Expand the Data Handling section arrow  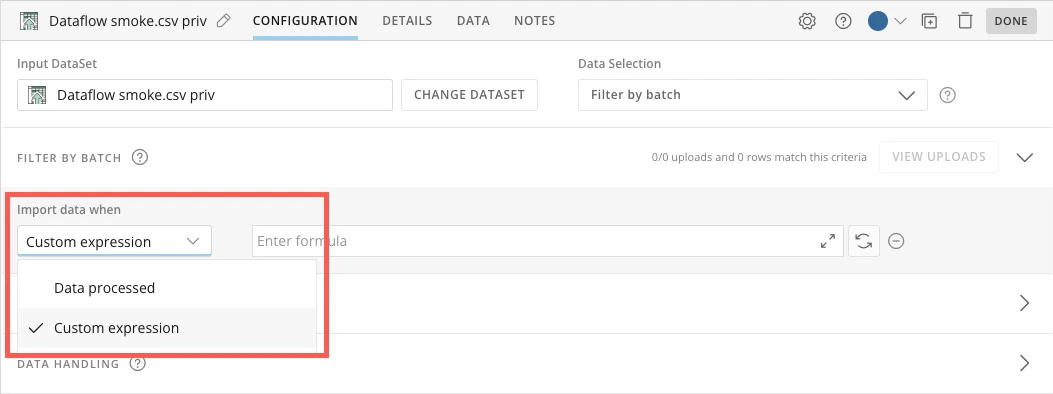[1024, 363]
